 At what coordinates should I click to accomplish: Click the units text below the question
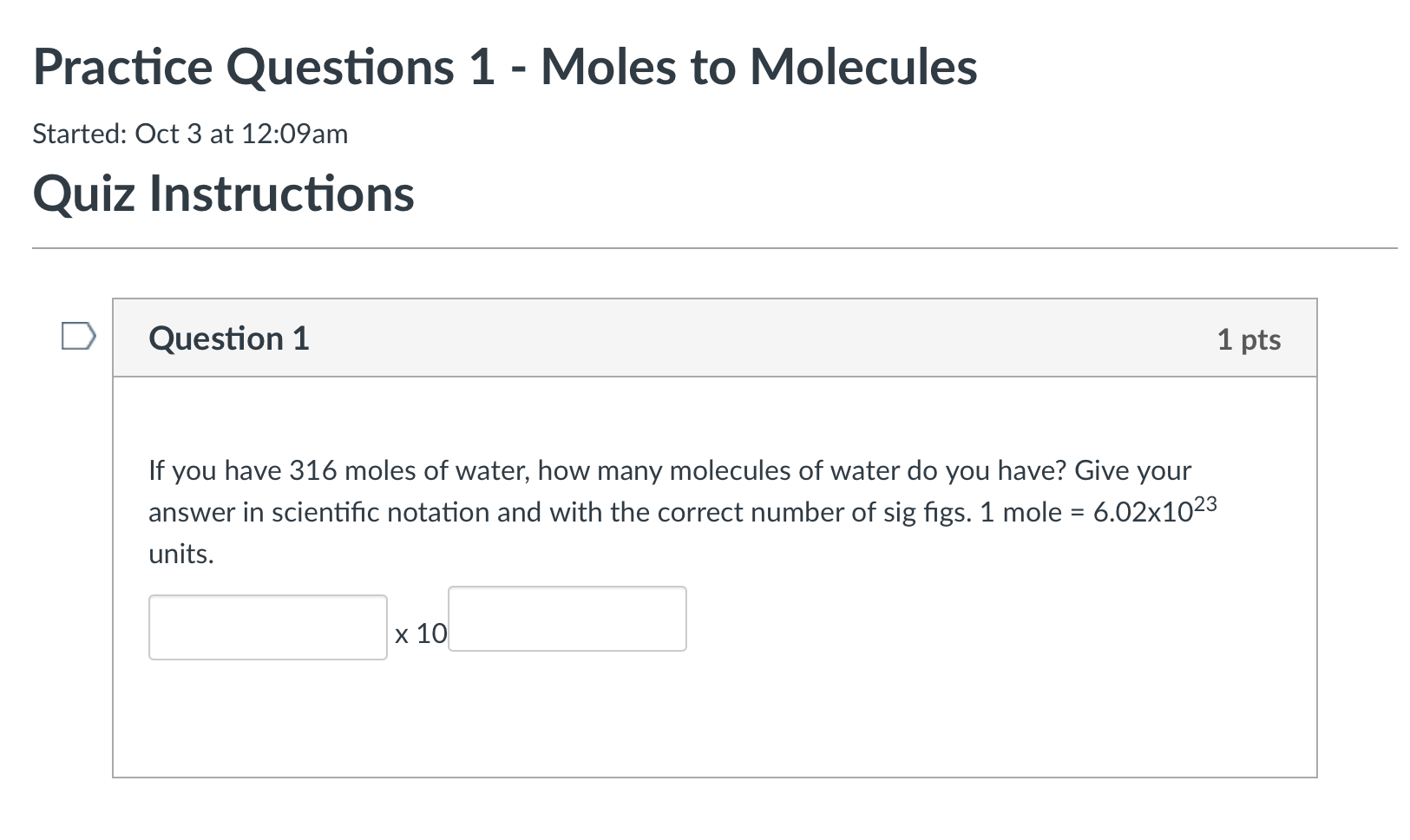click(179, 553)
